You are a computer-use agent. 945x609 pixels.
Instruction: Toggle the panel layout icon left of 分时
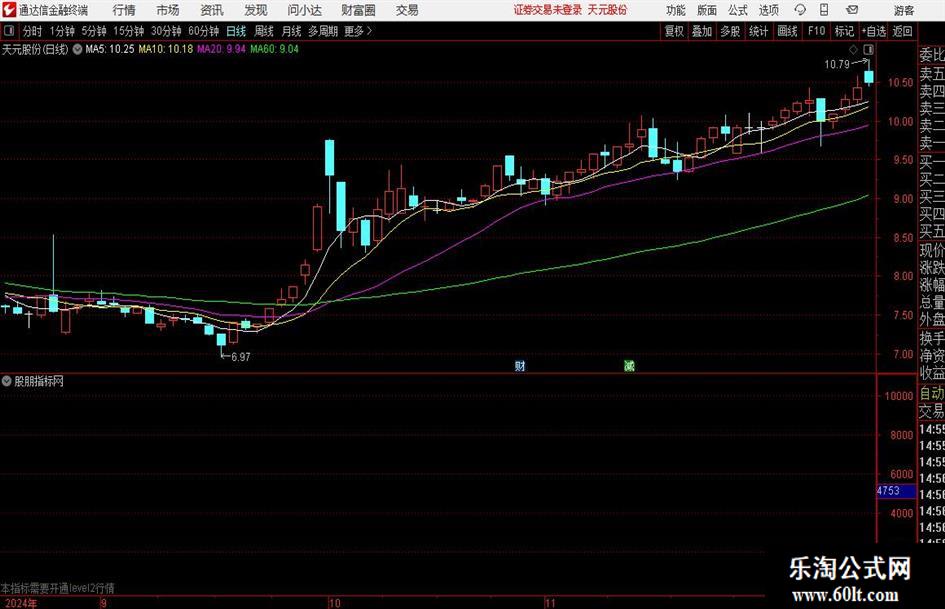pos(9,31)
